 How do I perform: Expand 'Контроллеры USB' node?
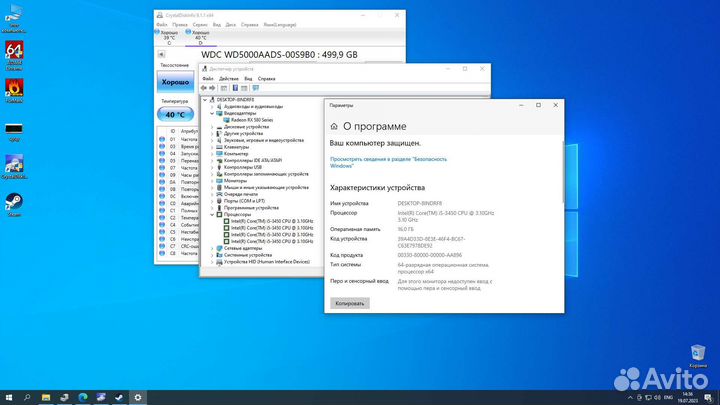(x=212, y=167)
